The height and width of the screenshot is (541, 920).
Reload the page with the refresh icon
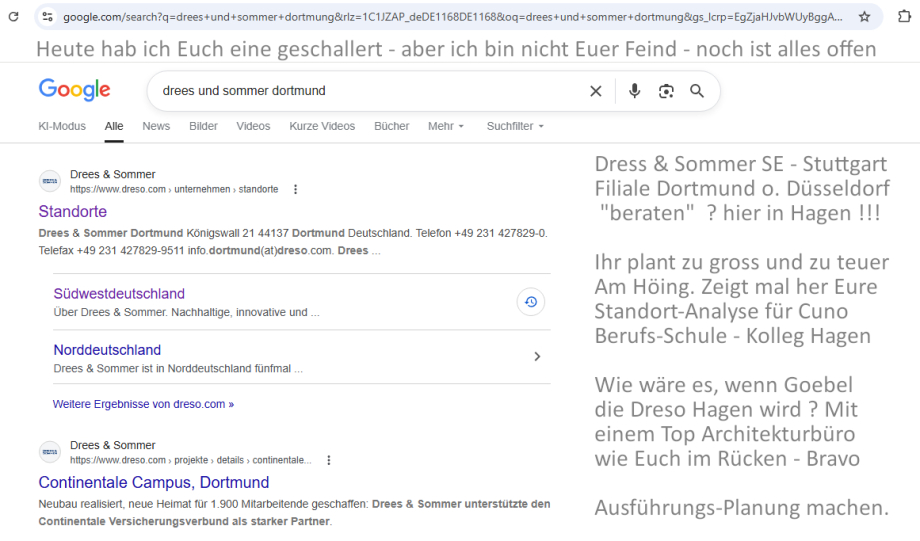coord(13,16)
